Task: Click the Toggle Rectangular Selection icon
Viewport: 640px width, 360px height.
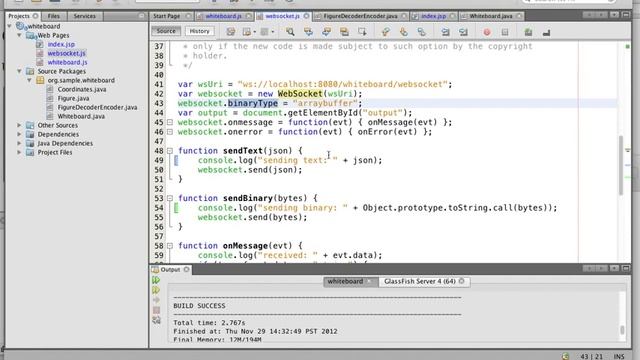Action: [362, 32]
